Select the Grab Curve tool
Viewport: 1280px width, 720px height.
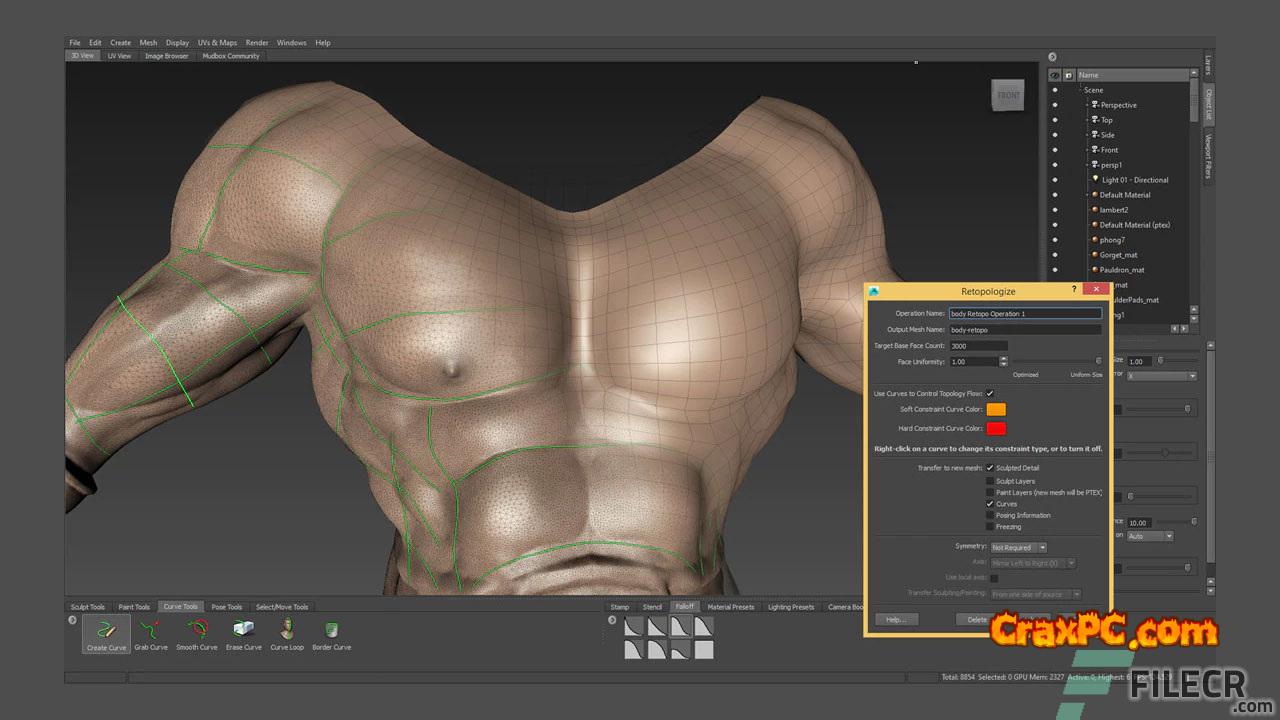(x=151, y=633)
